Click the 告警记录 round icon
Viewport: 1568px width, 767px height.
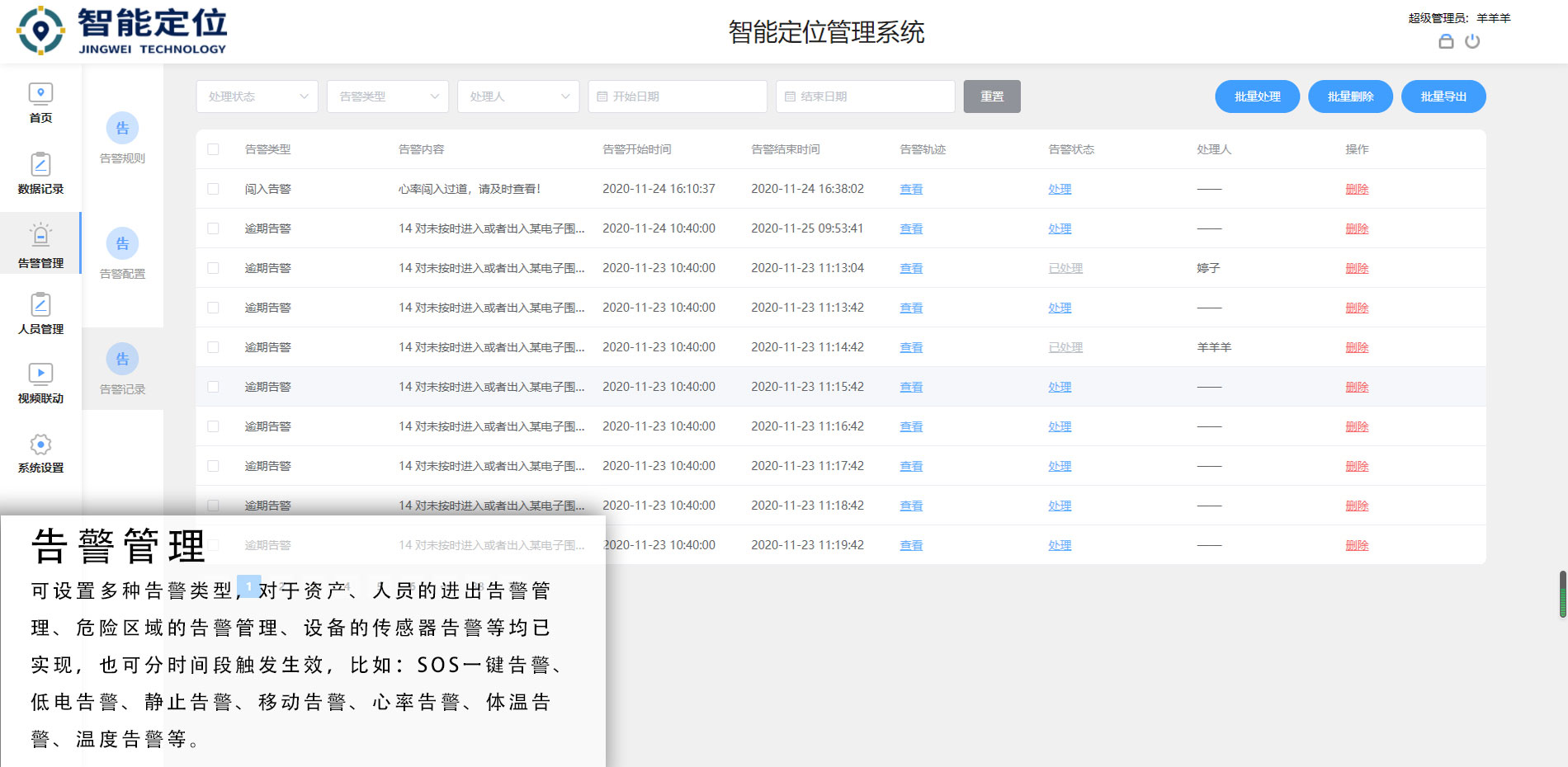[x=122, y=359]
